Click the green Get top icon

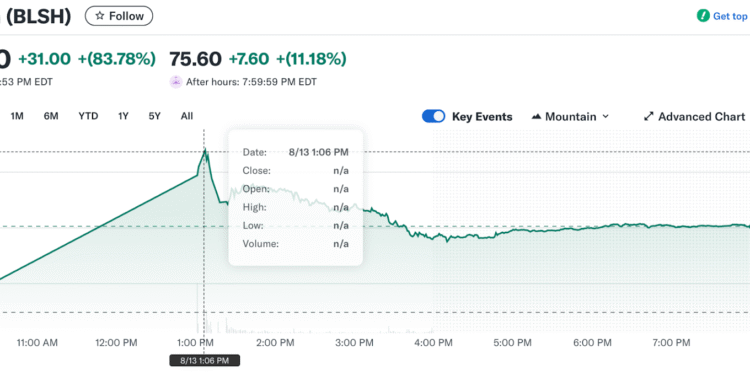tap(703, 16)
